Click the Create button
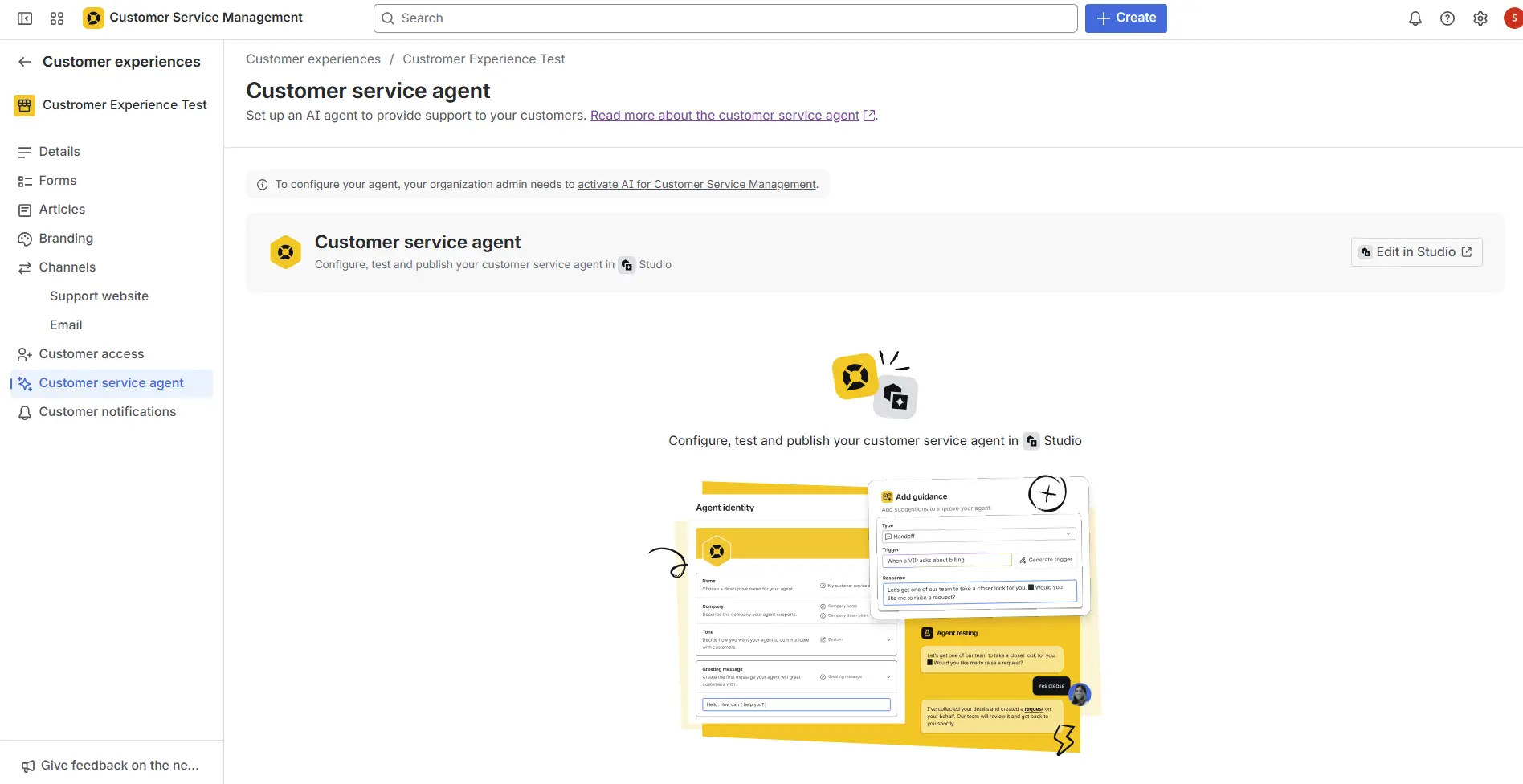The image size is (1523, 784). click(1125, 18)
